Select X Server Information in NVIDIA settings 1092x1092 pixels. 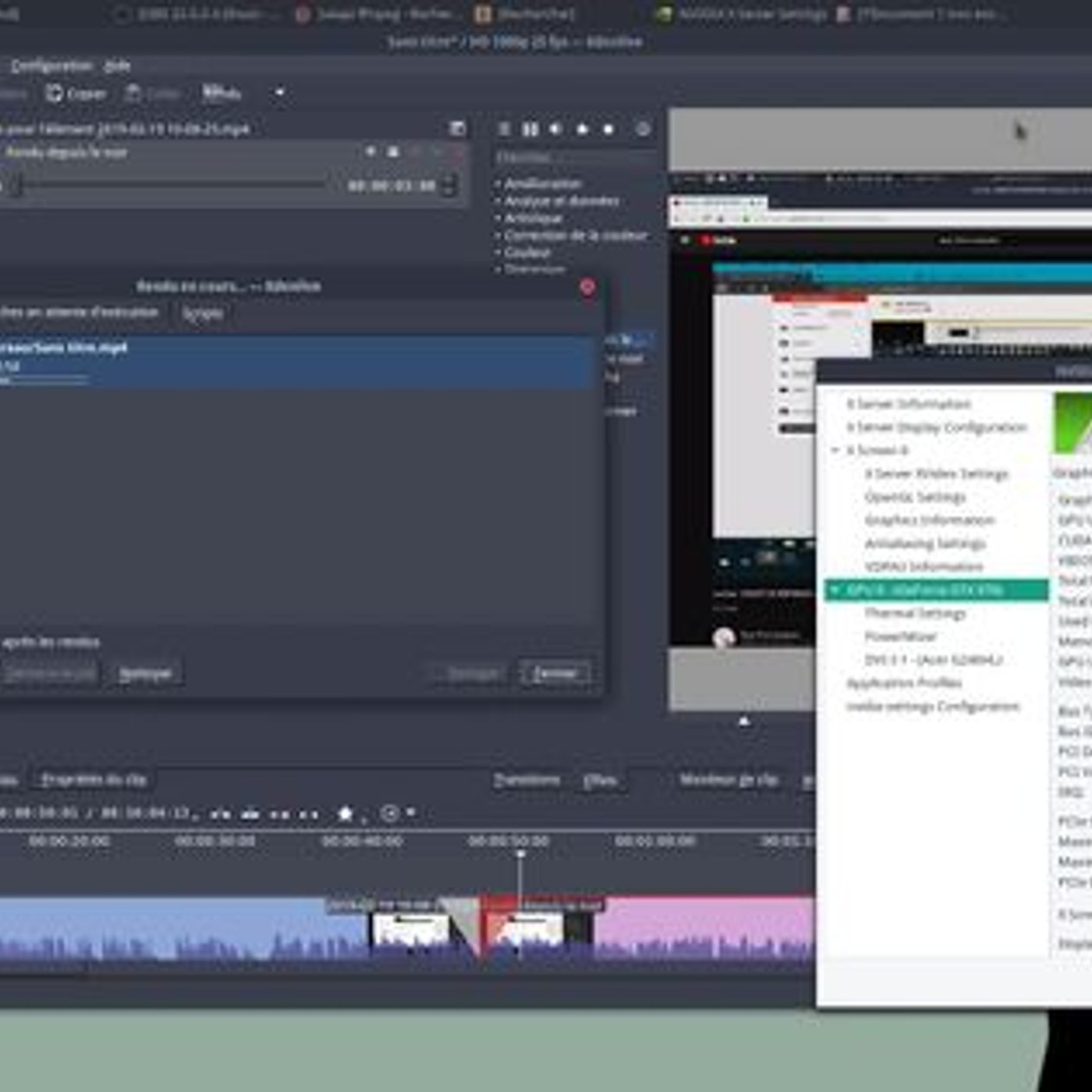pos(909,404)
